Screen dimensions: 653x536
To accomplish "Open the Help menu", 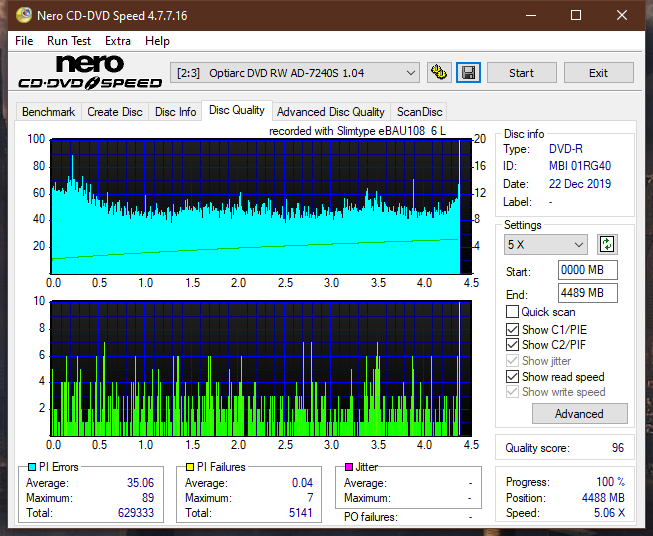I will [157, 41].
